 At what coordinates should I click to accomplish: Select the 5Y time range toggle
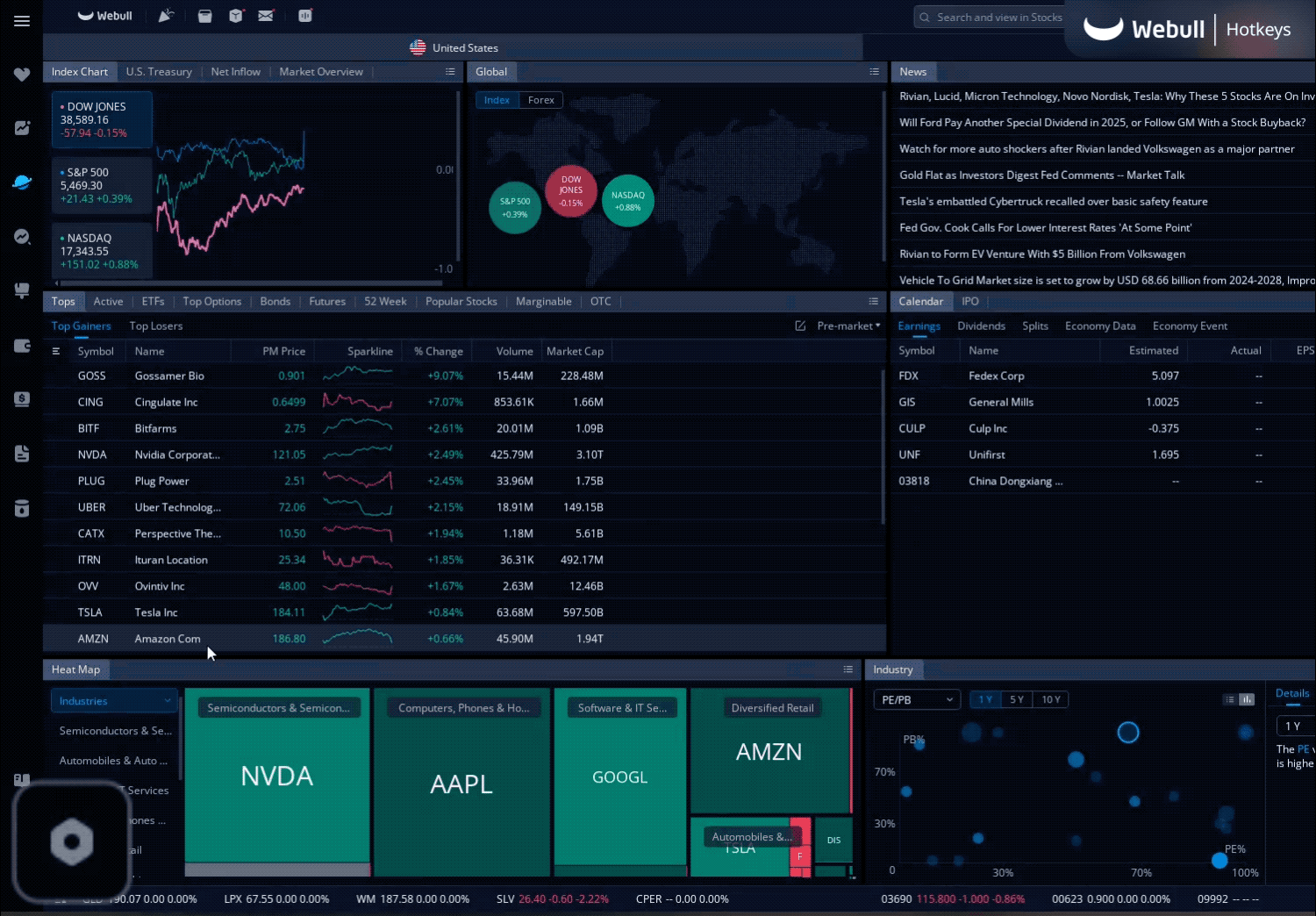point(1016,699)
